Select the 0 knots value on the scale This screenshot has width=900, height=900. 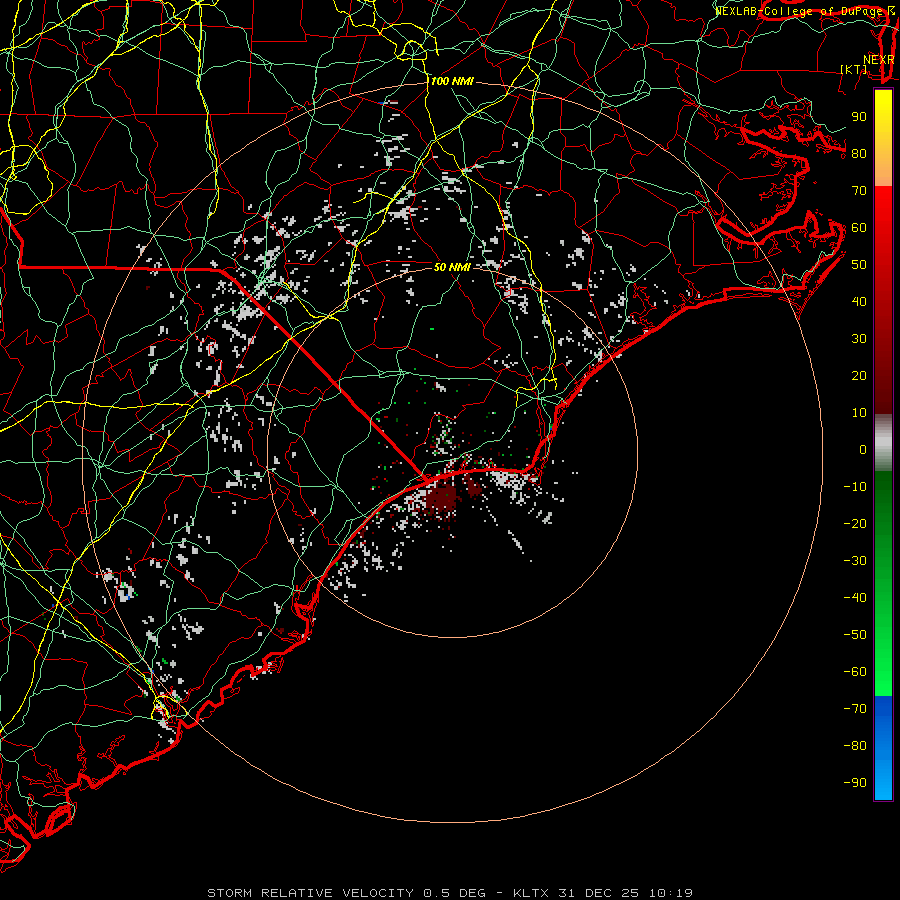(x=863, y=449)
